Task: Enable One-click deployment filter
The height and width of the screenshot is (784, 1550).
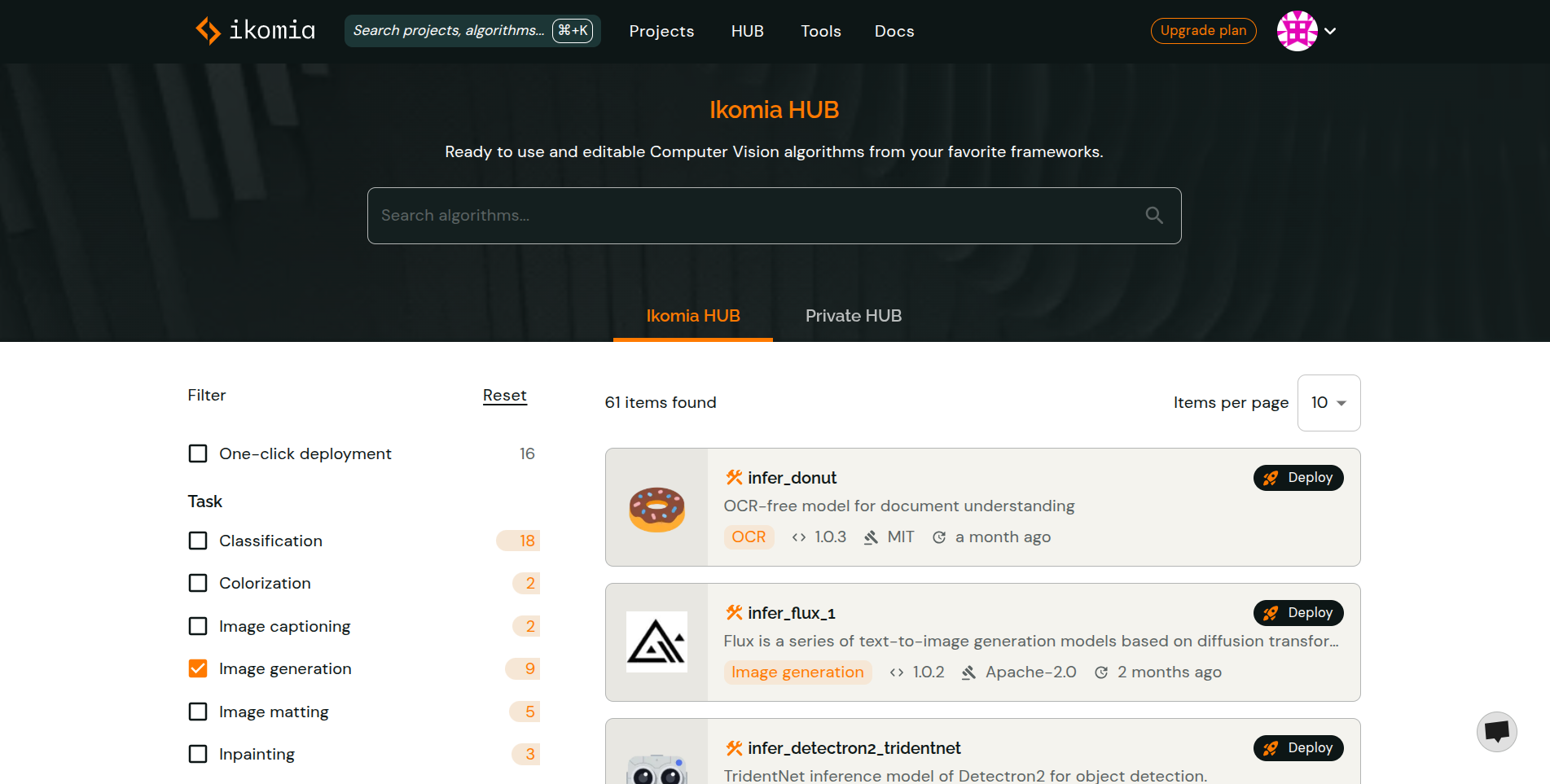Action: (x=198, y=453)
